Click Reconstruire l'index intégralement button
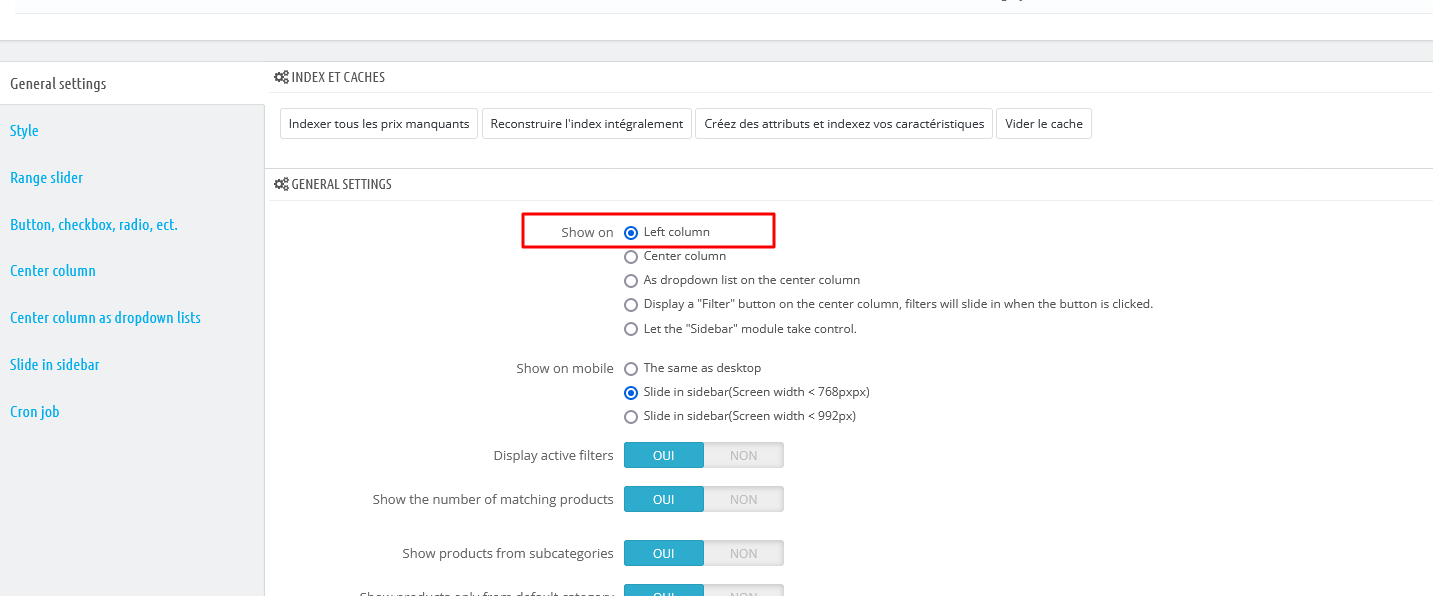Image resolution: width=1433 pixels, height=596 pixels. pyautogui.click(x=587, y=124)
